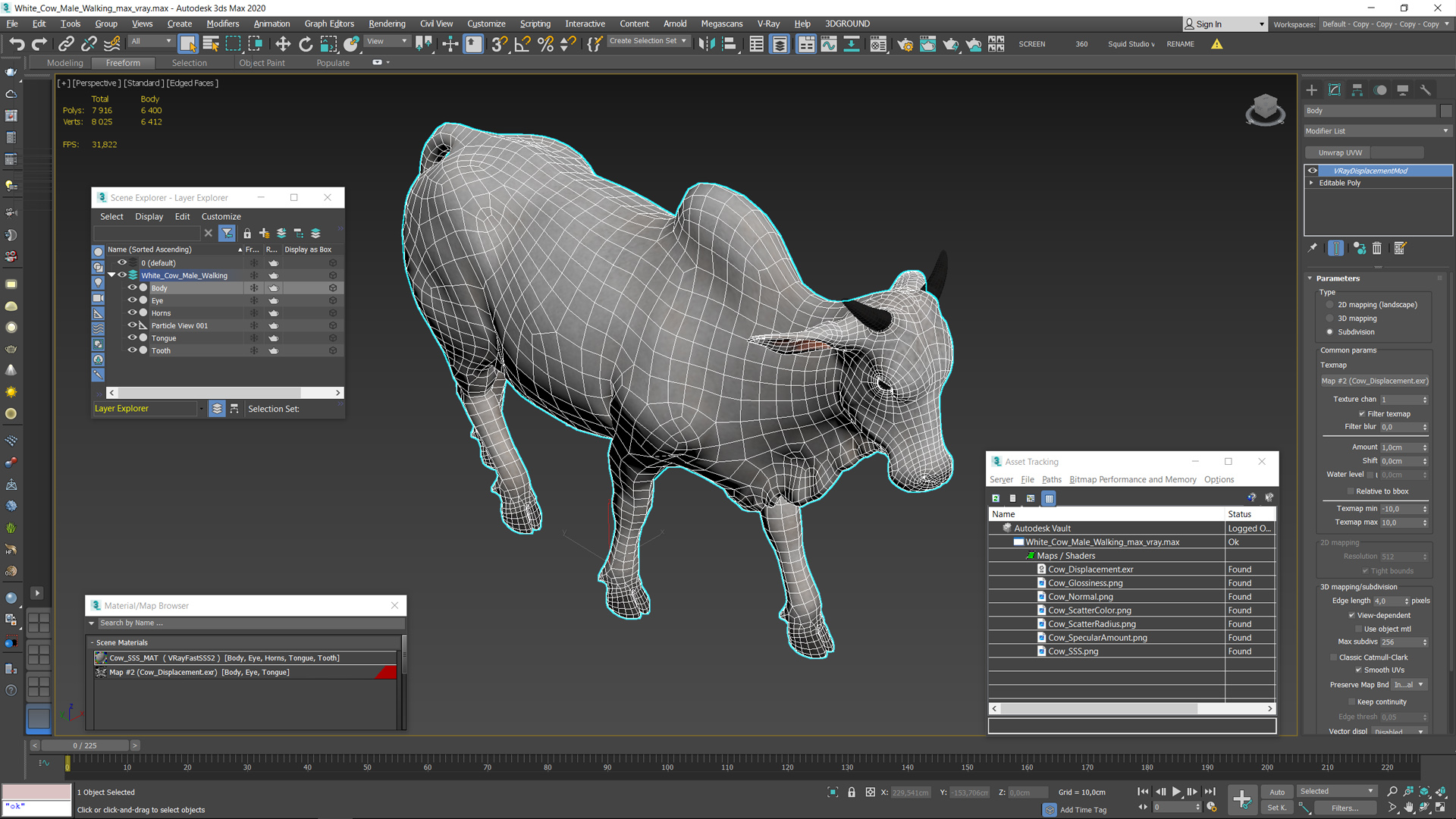
Task: Open the Rendering menu
Action: tap(387, 24)
